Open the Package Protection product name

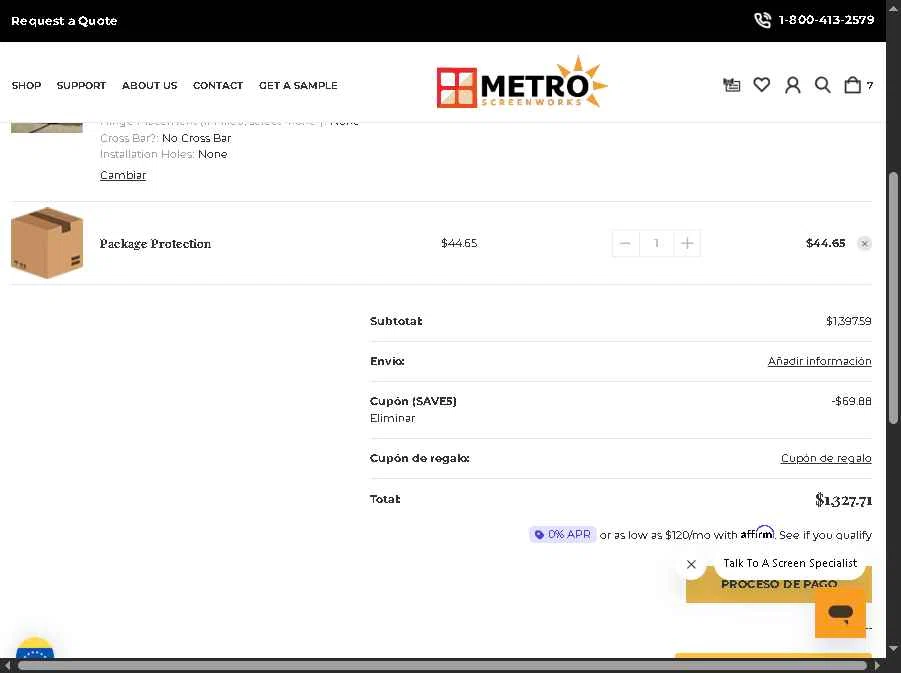coord(155,244)
